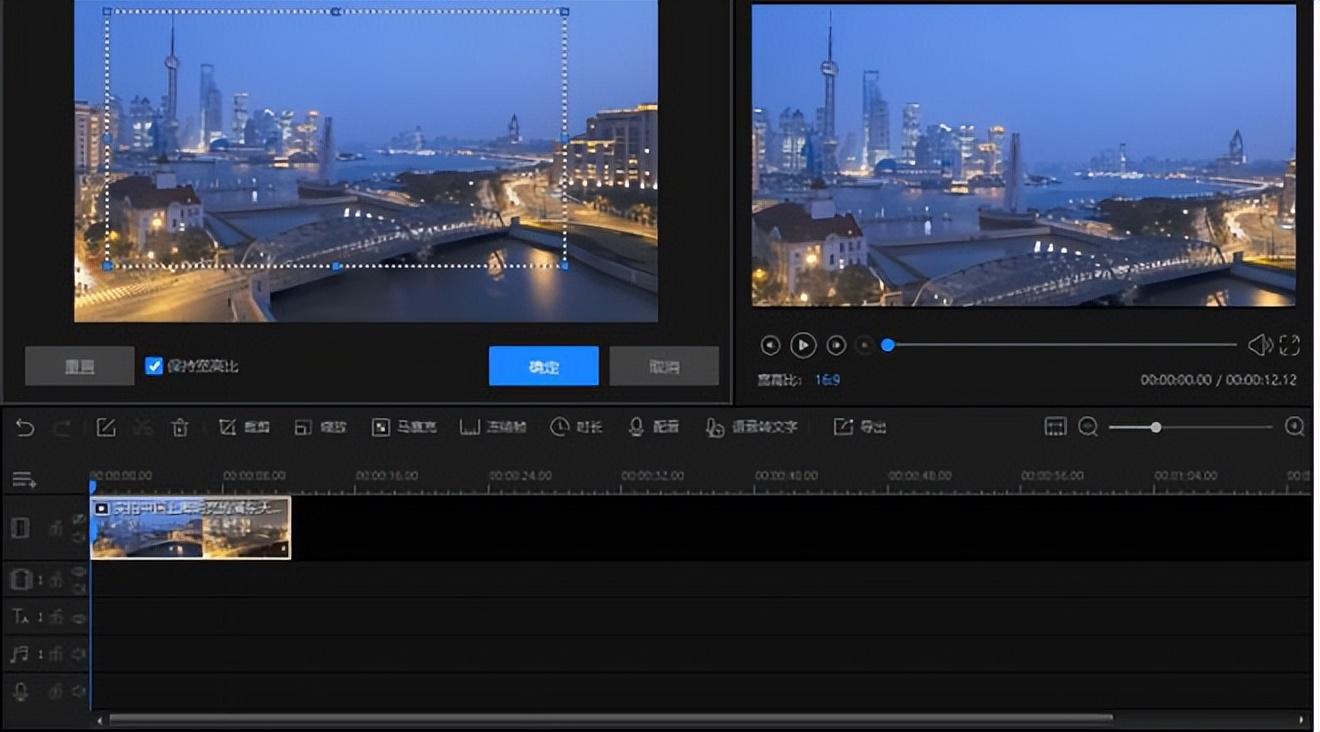The width and height of the screenshot is (1320, 732).
Task: Enter fullscreen preview mode
Action: [1290, 345]
